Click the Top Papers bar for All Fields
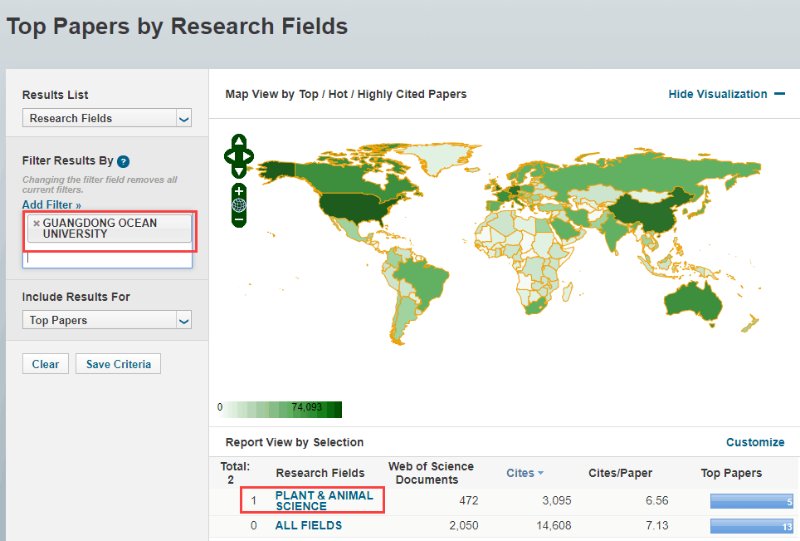800x541 pixels. point(751,526)
